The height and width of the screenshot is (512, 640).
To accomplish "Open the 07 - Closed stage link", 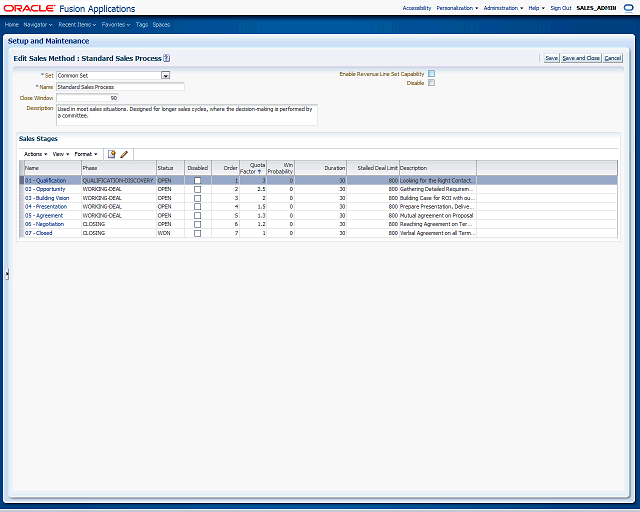I will pos(38,233).
